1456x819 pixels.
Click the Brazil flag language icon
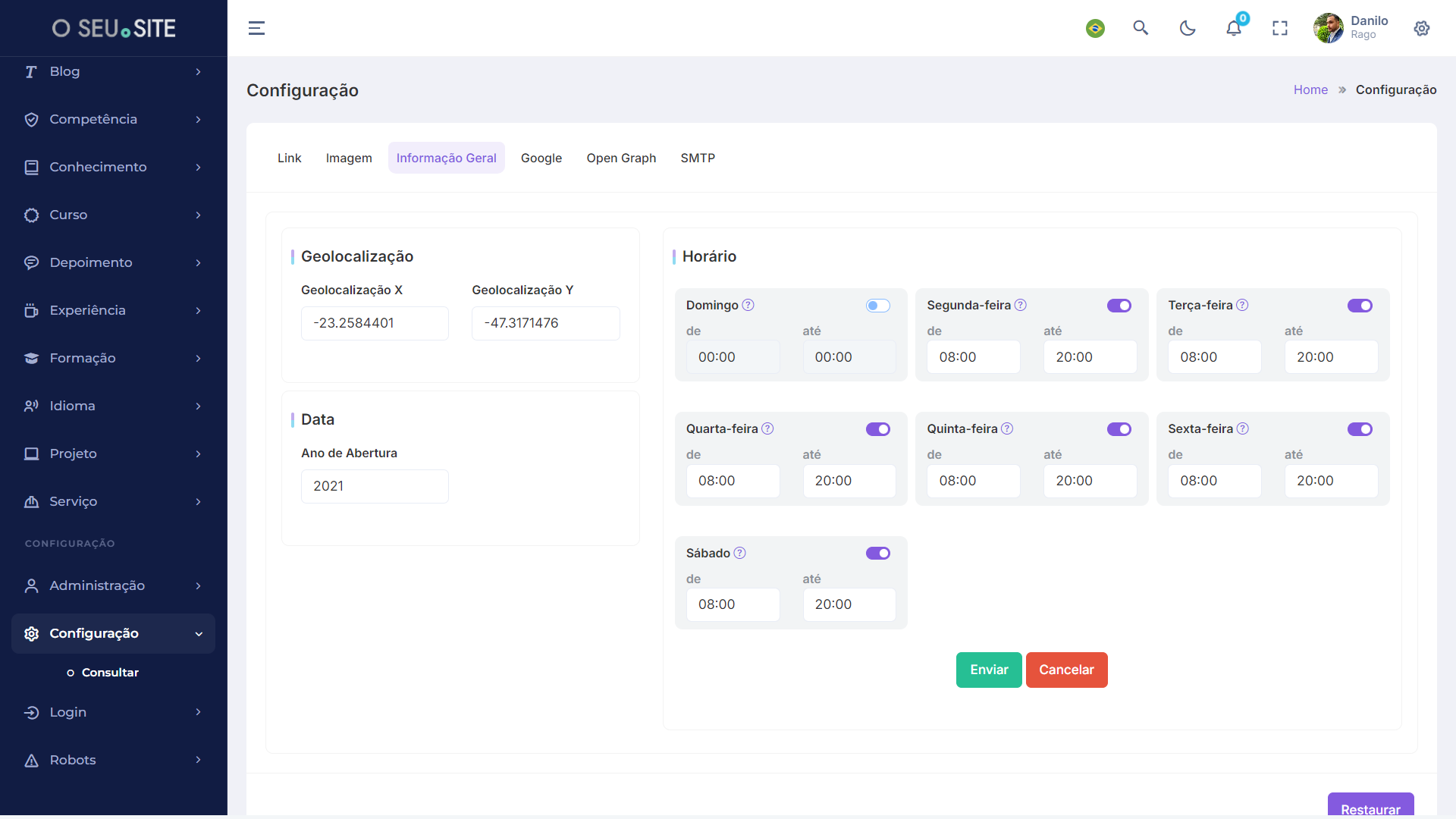pyautogui.click(x=1095, y=28)
